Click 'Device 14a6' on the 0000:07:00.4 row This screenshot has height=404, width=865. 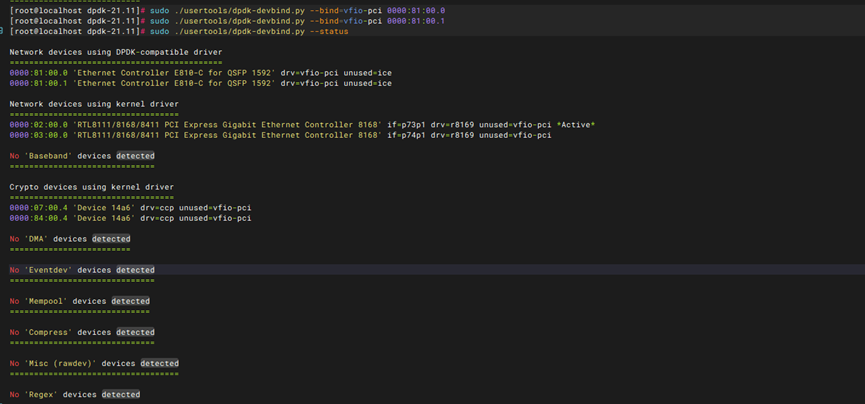(104, 208)
